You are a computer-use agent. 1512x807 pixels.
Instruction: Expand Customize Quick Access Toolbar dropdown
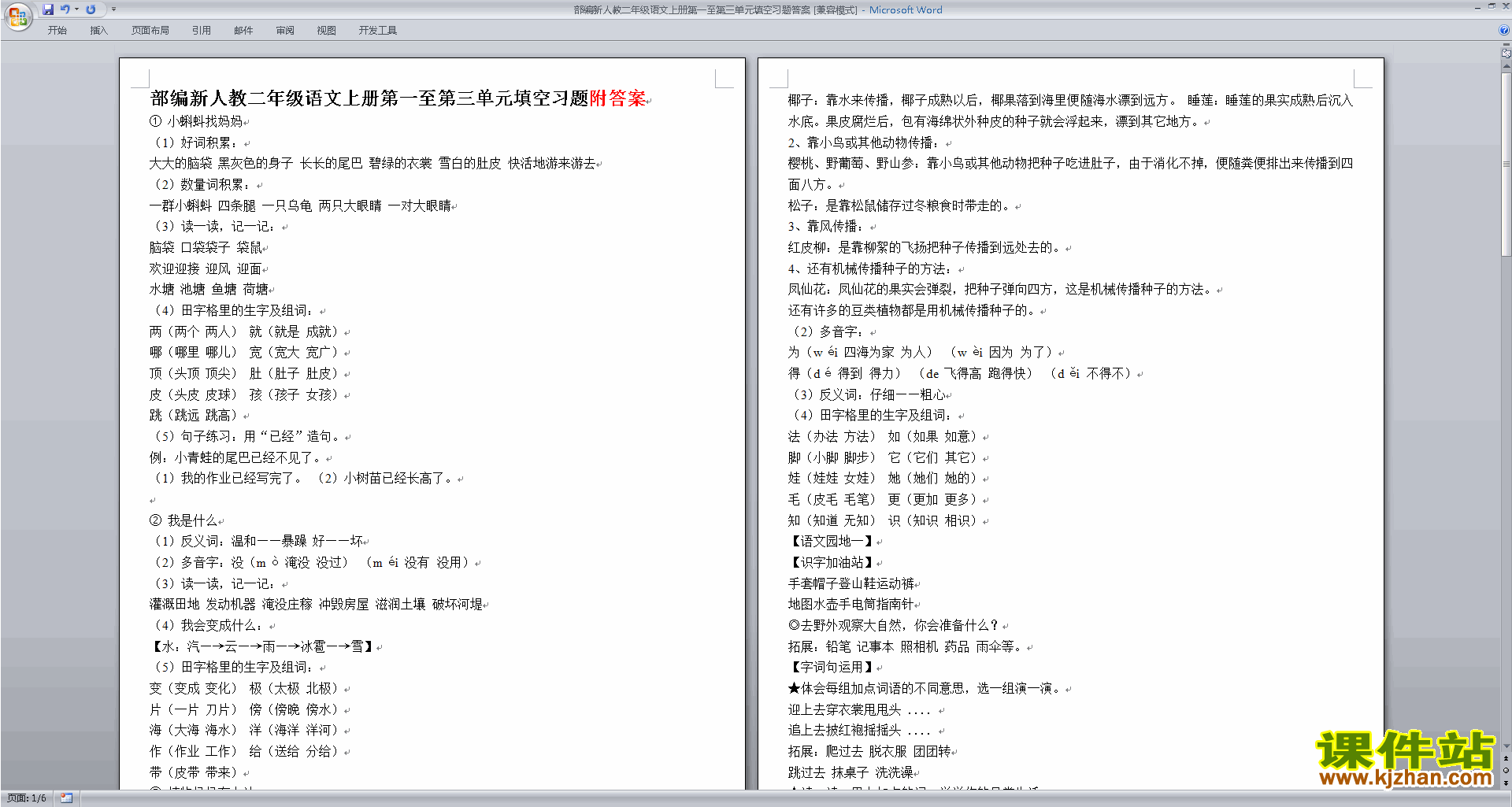click(114, 9)
